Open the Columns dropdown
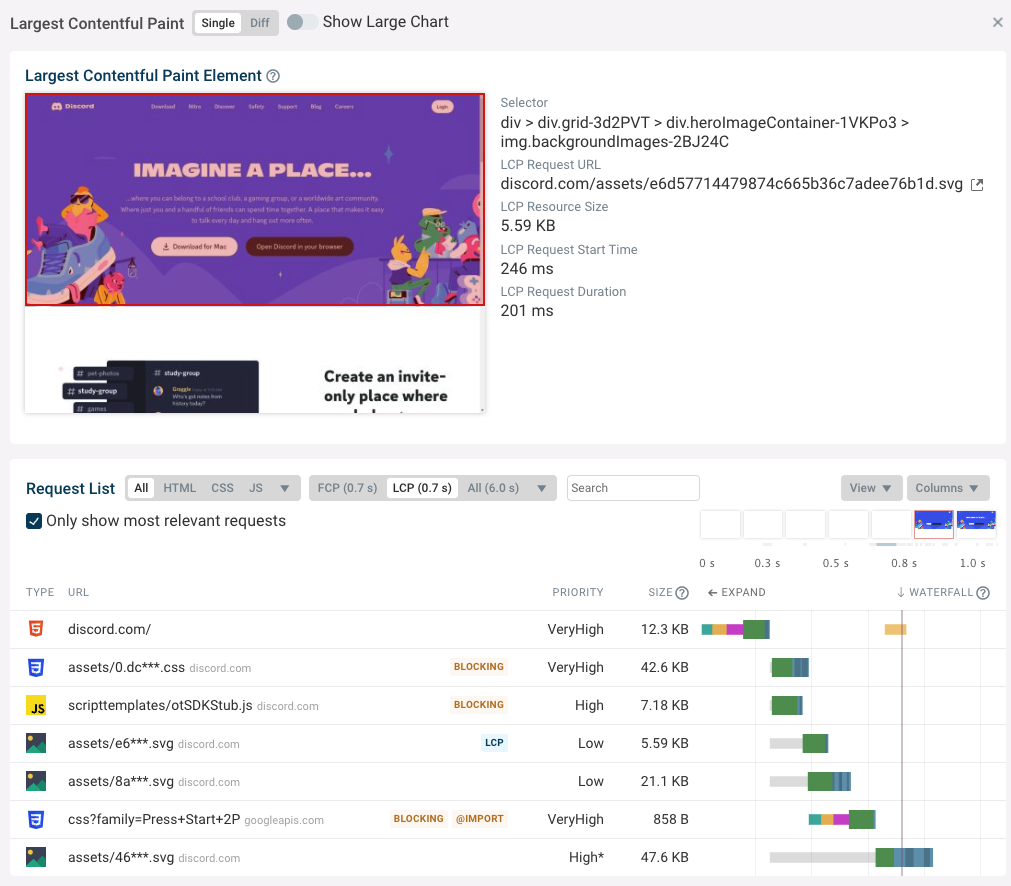1011x886 pixels. [948, 488]
